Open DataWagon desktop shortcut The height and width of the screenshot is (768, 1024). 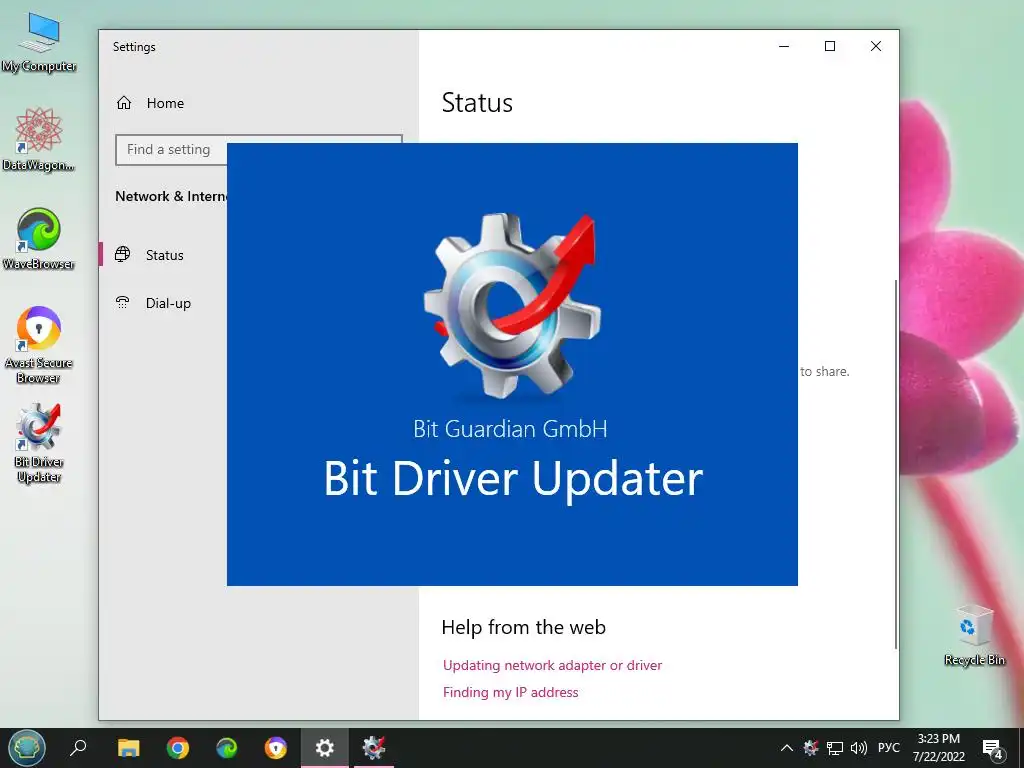(39, 139)
